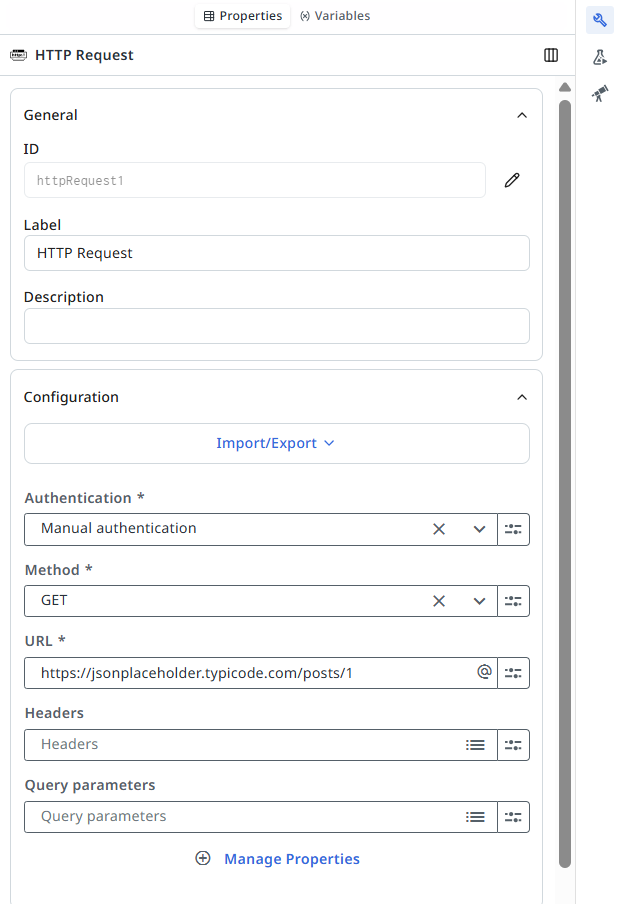The height and width of the screenshot is (904, 618).
Task: Click the Label input field
Action: tap(277, 253)
